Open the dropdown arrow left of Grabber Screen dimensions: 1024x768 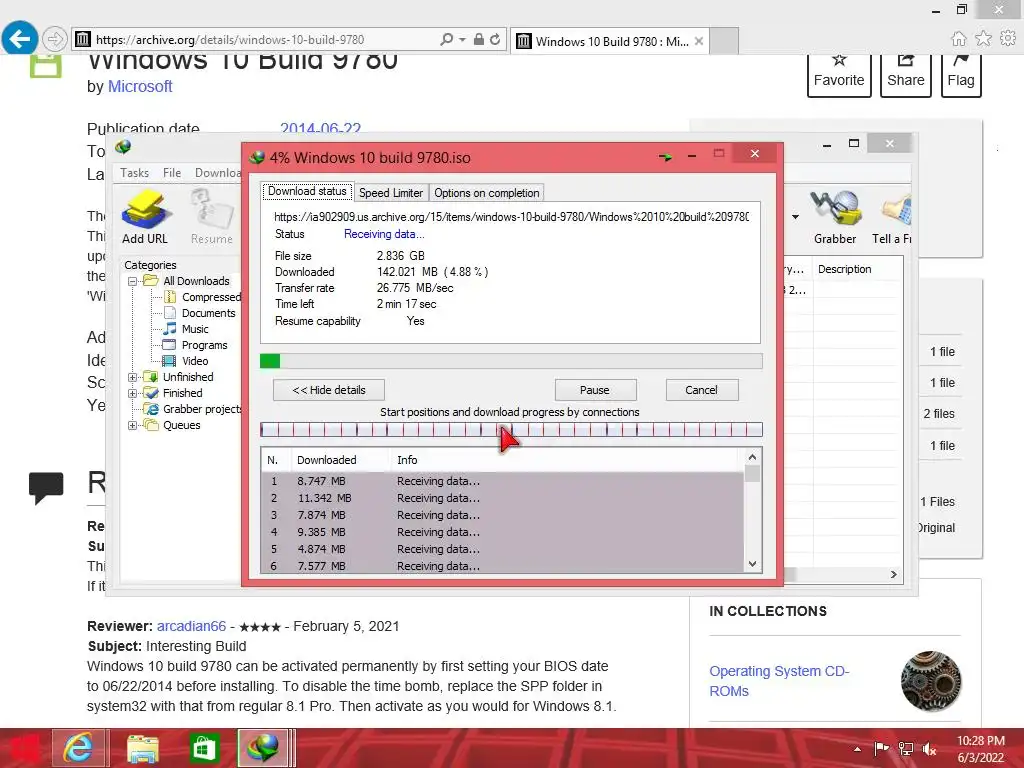point(795,217)
